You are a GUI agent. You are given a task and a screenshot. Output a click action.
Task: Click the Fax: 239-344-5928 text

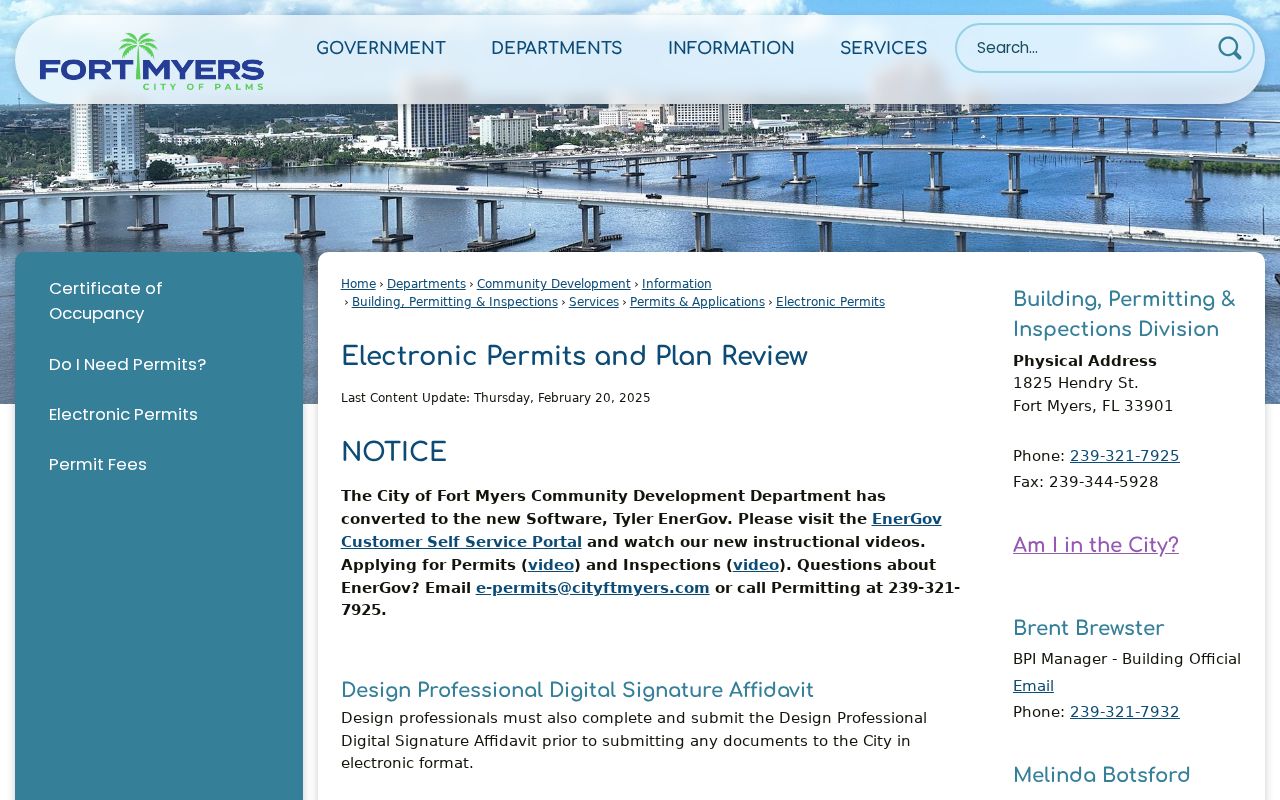pos(1085,482)
